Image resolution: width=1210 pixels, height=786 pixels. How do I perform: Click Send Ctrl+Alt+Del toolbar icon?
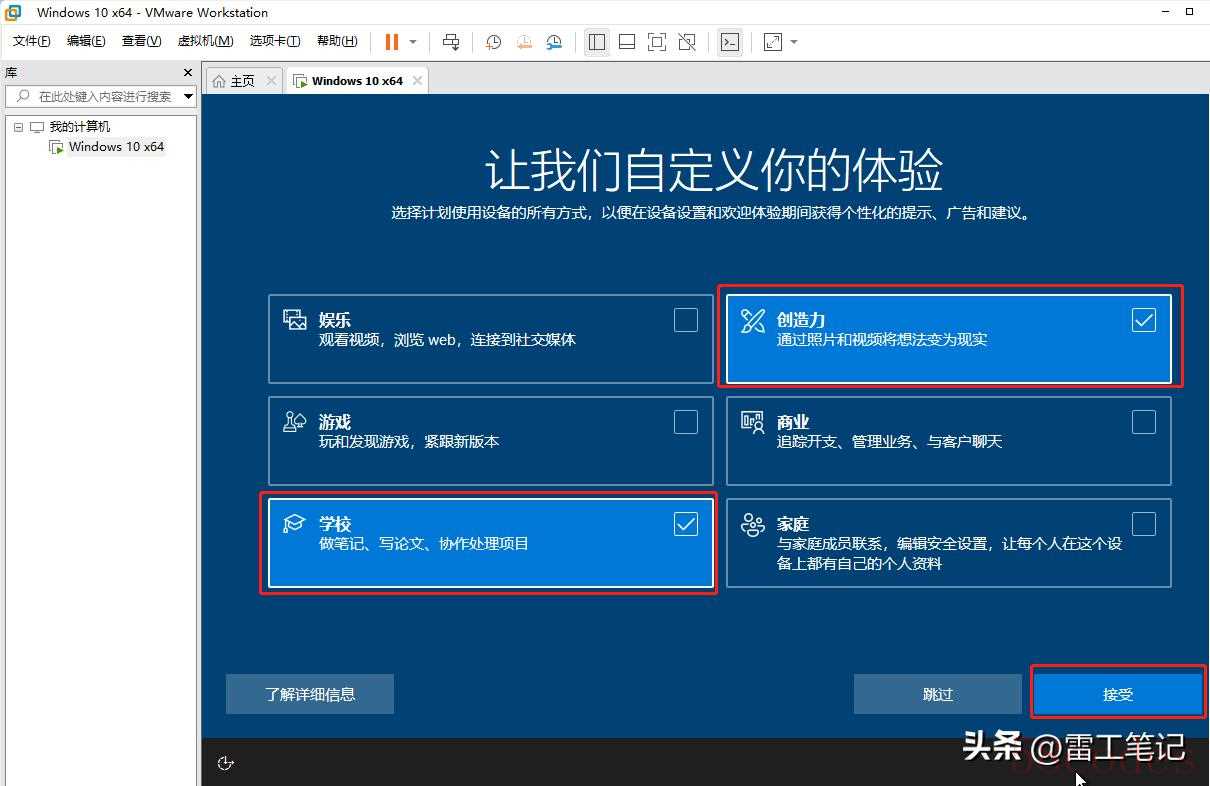[451, 42]
